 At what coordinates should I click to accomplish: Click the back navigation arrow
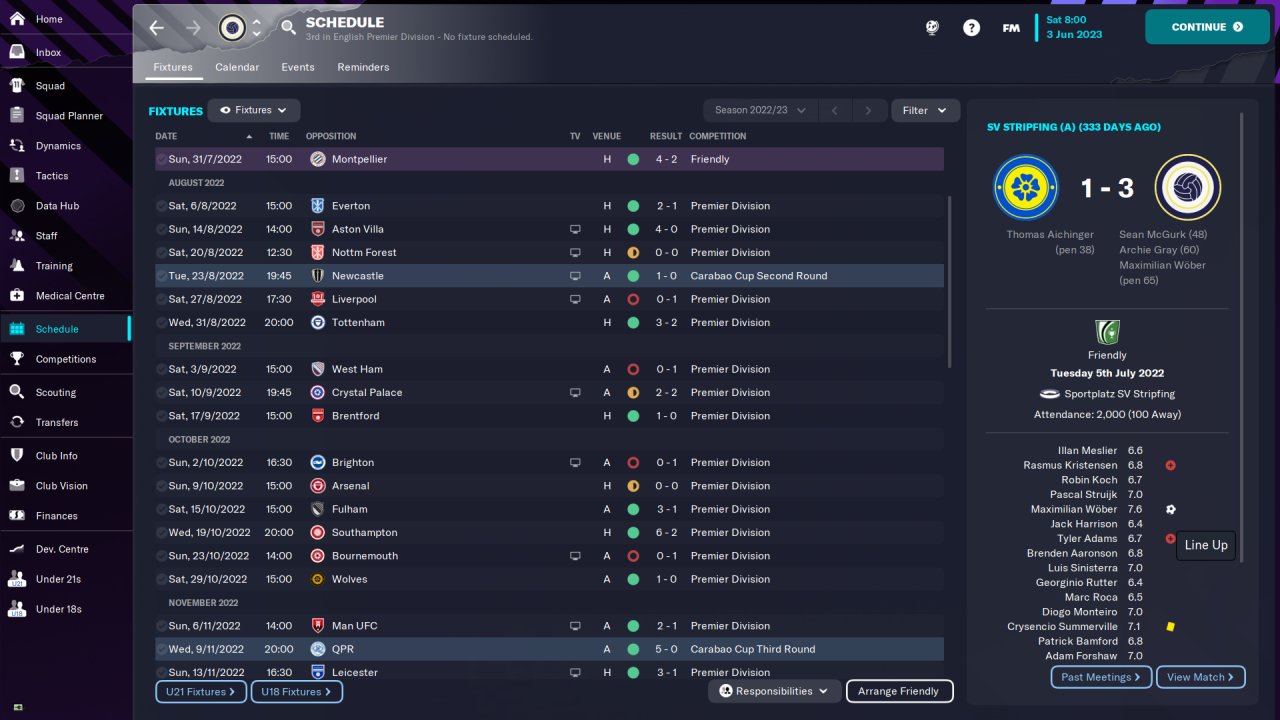tap(156, 28)
